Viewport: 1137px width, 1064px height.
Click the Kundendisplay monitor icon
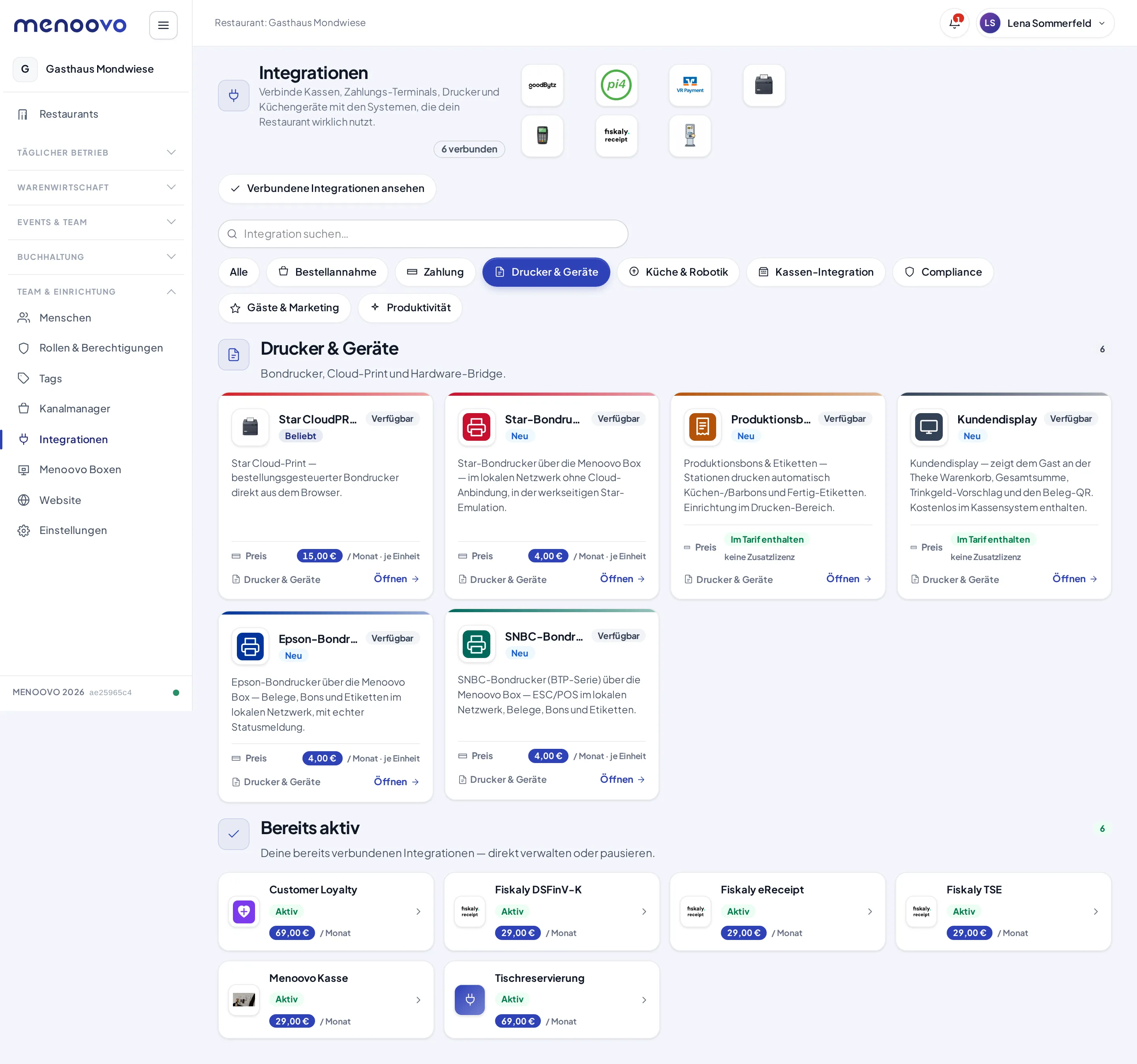coord(928,427)
